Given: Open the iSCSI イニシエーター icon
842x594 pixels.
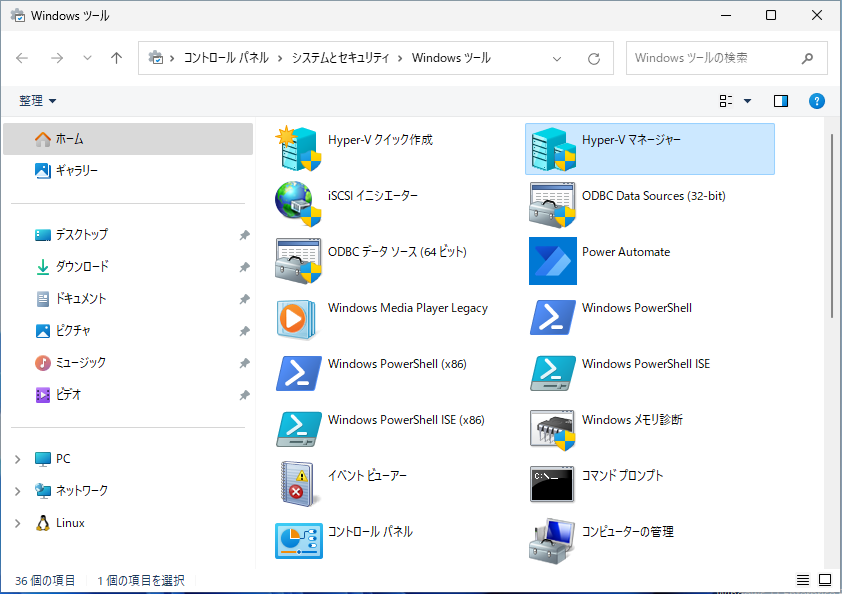Looking at the screenshot, I should tap(299, 205).
